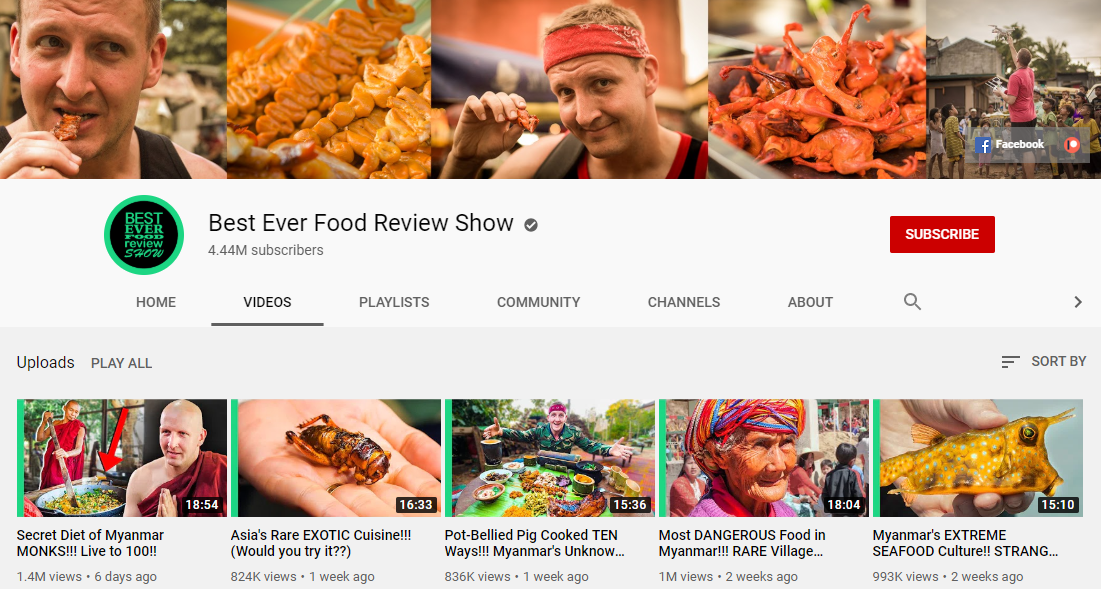
Task: Click the verified checkmark badge next to channel name
Action: coord(531,225)
